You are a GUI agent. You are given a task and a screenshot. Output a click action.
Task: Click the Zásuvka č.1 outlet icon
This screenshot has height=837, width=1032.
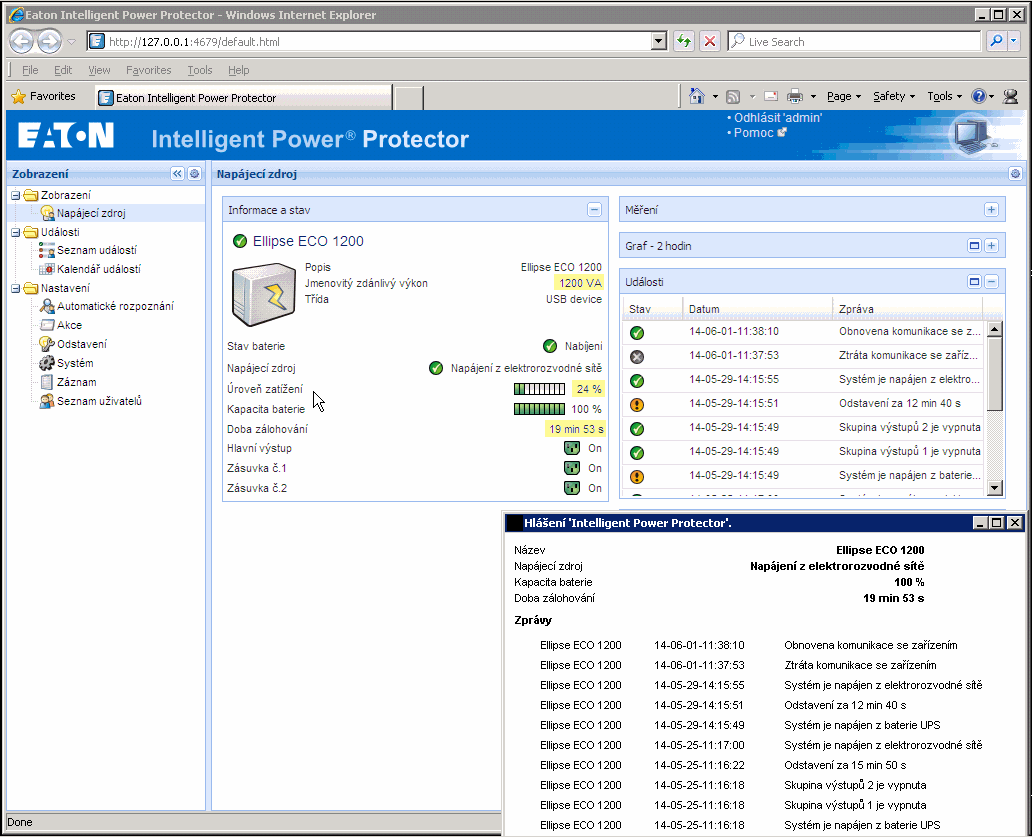[572, 468]
